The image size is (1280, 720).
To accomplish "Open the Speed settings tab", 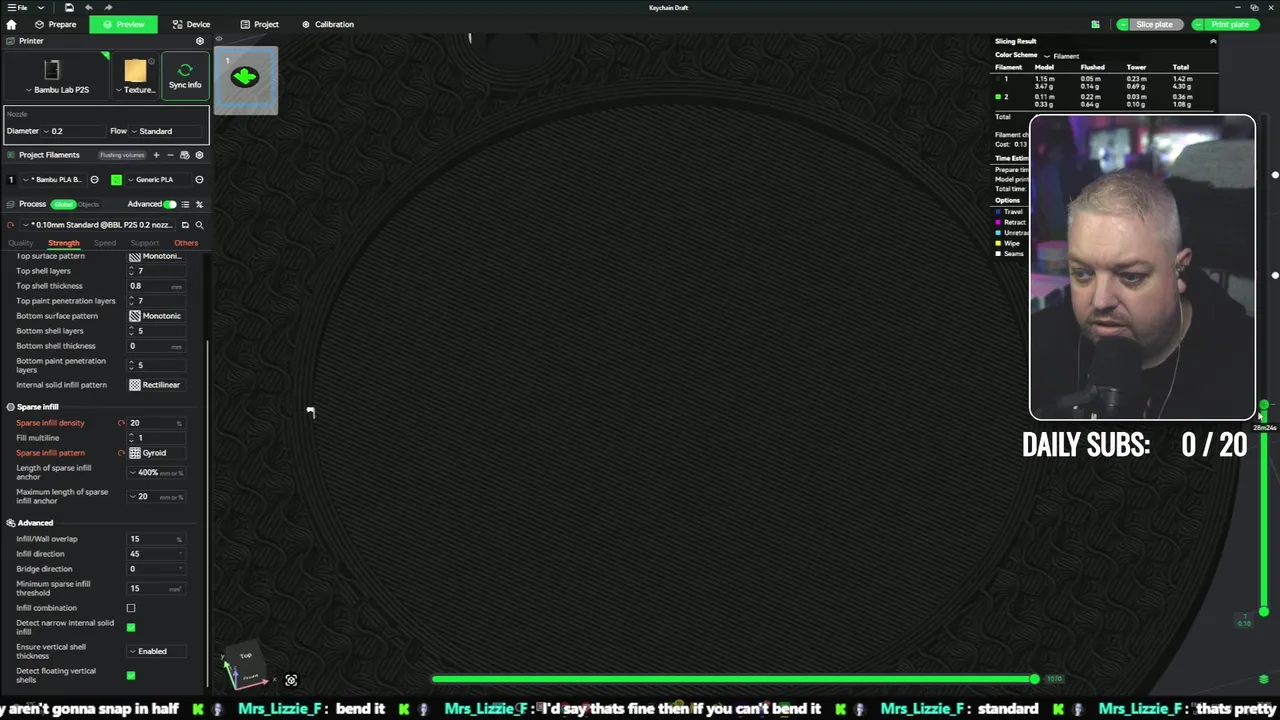I will [105, 243].
